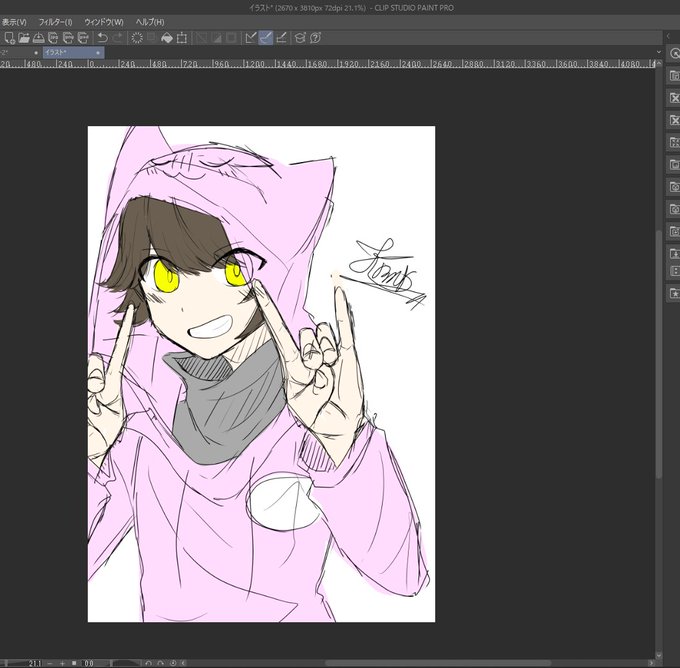Zoom in with the plus button
Viewport: 680px width, 668px height.
click(x=62, y=663)
